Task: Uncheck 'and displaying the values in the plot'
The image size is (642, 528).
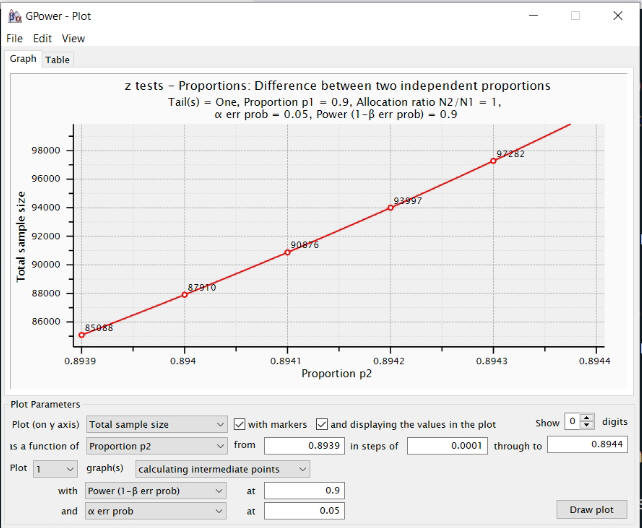Action: pyautogui.click(x=323, y=424)
